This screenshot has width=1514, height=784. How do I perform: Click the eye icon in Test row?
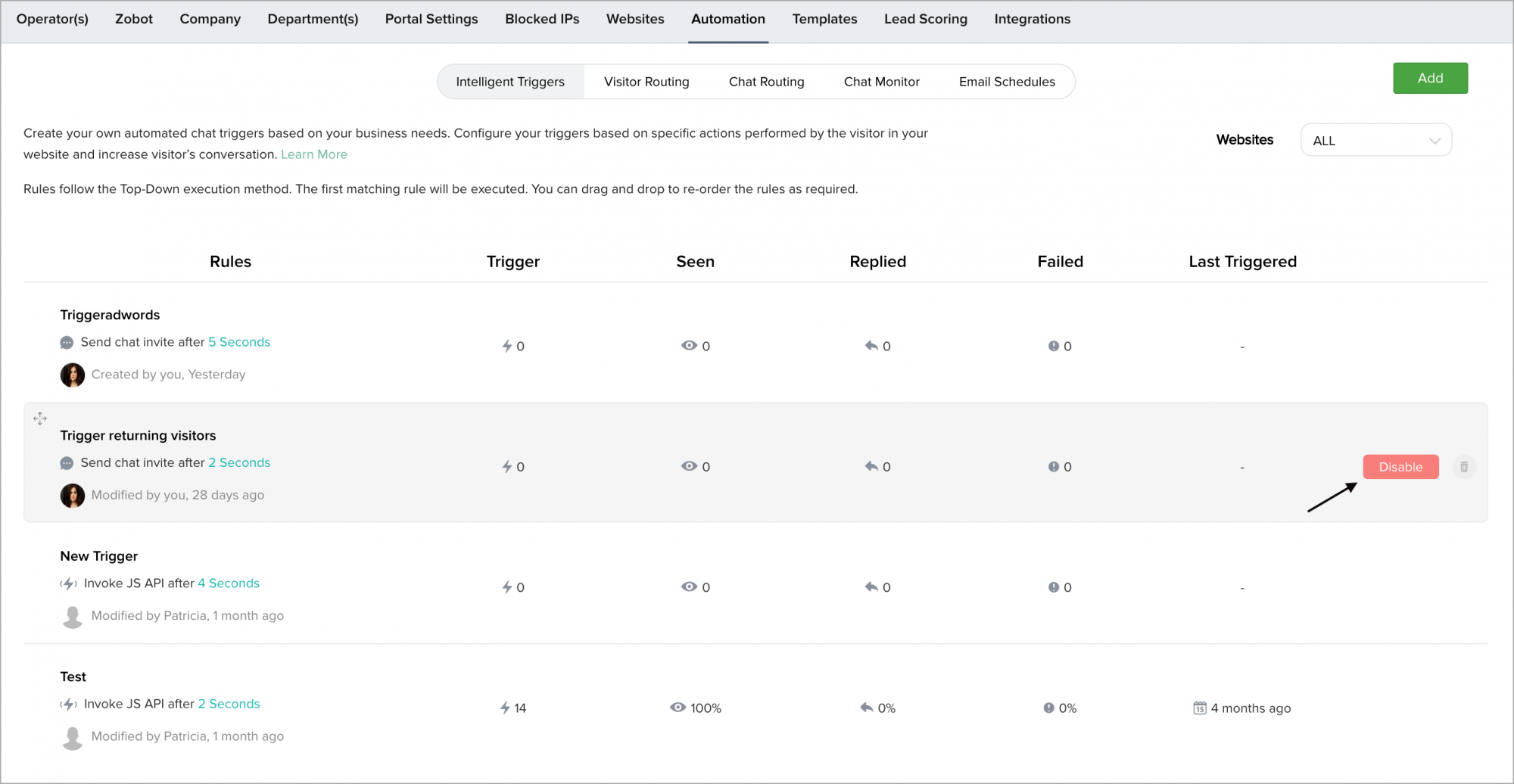click(678, 708)
